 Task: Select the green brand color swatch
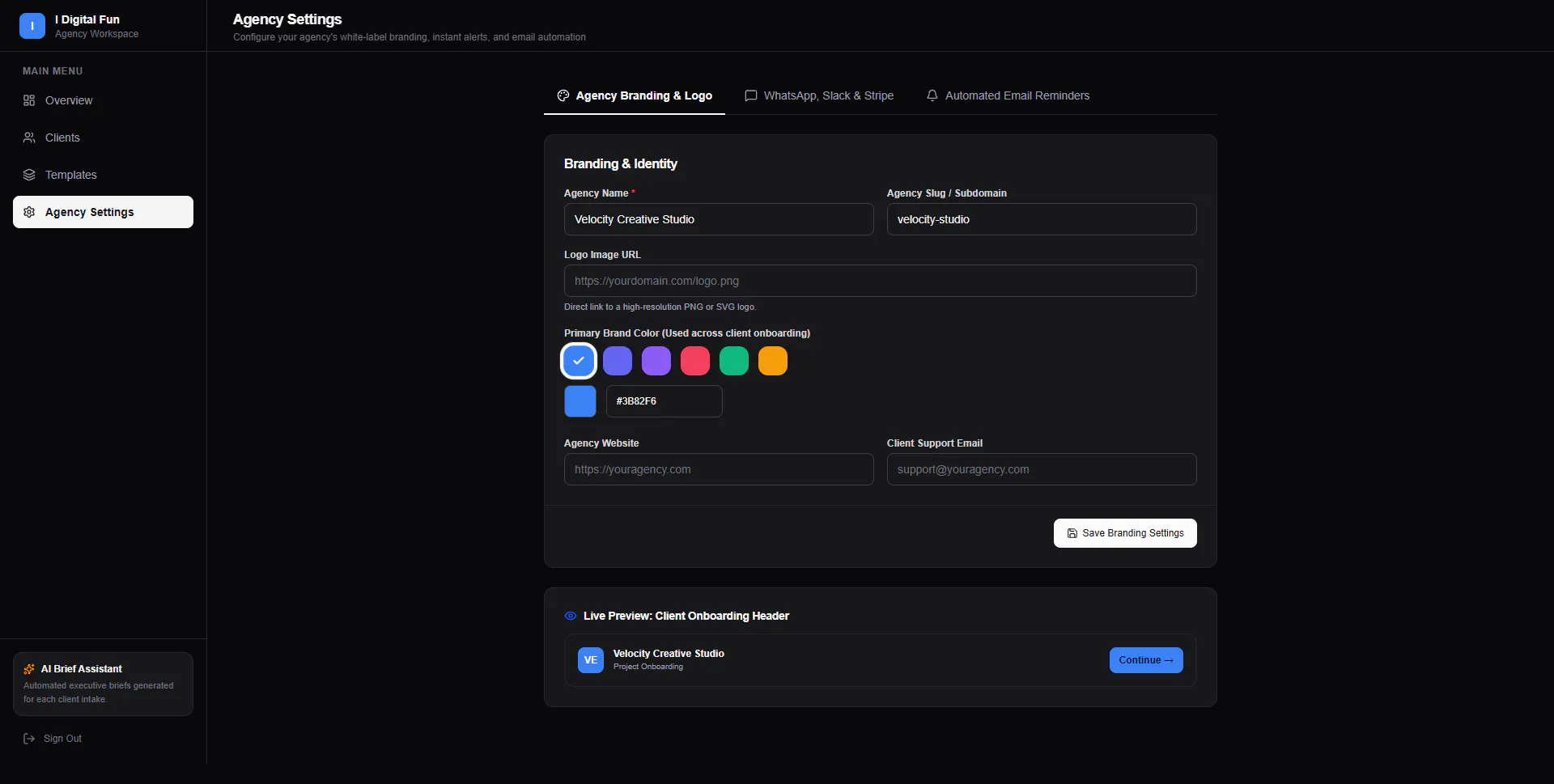734,361
